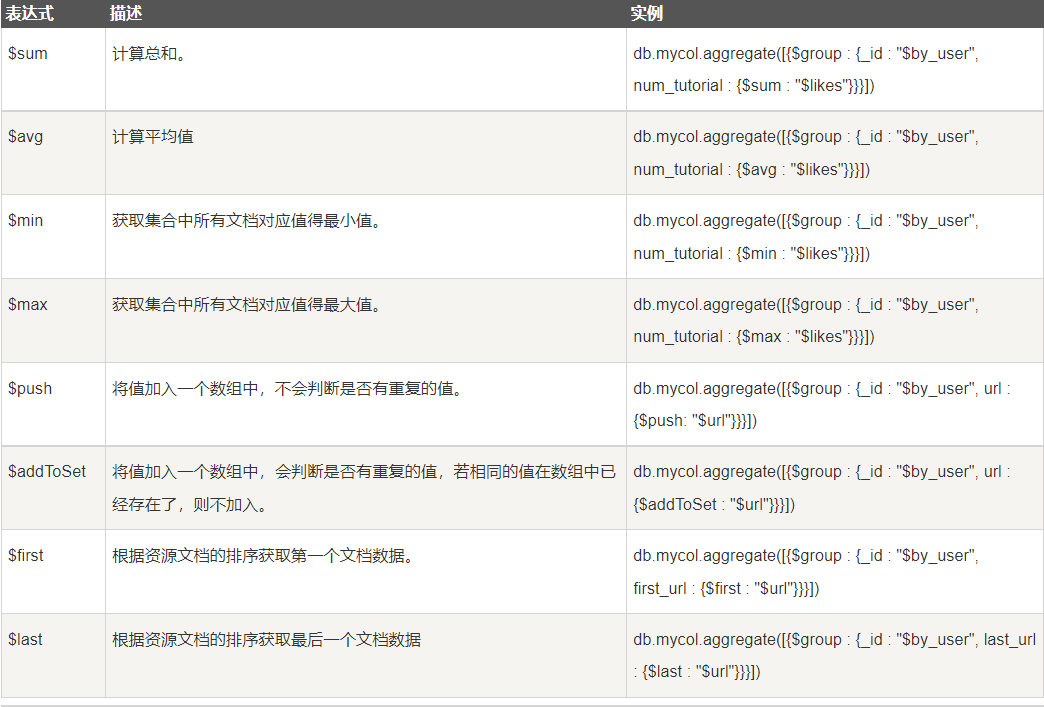Click description 将值加入一个数组中，不会判断是否有重复的值。
Image resolution: width=1044 pixels, height=707 pixels.
[288, 389]
